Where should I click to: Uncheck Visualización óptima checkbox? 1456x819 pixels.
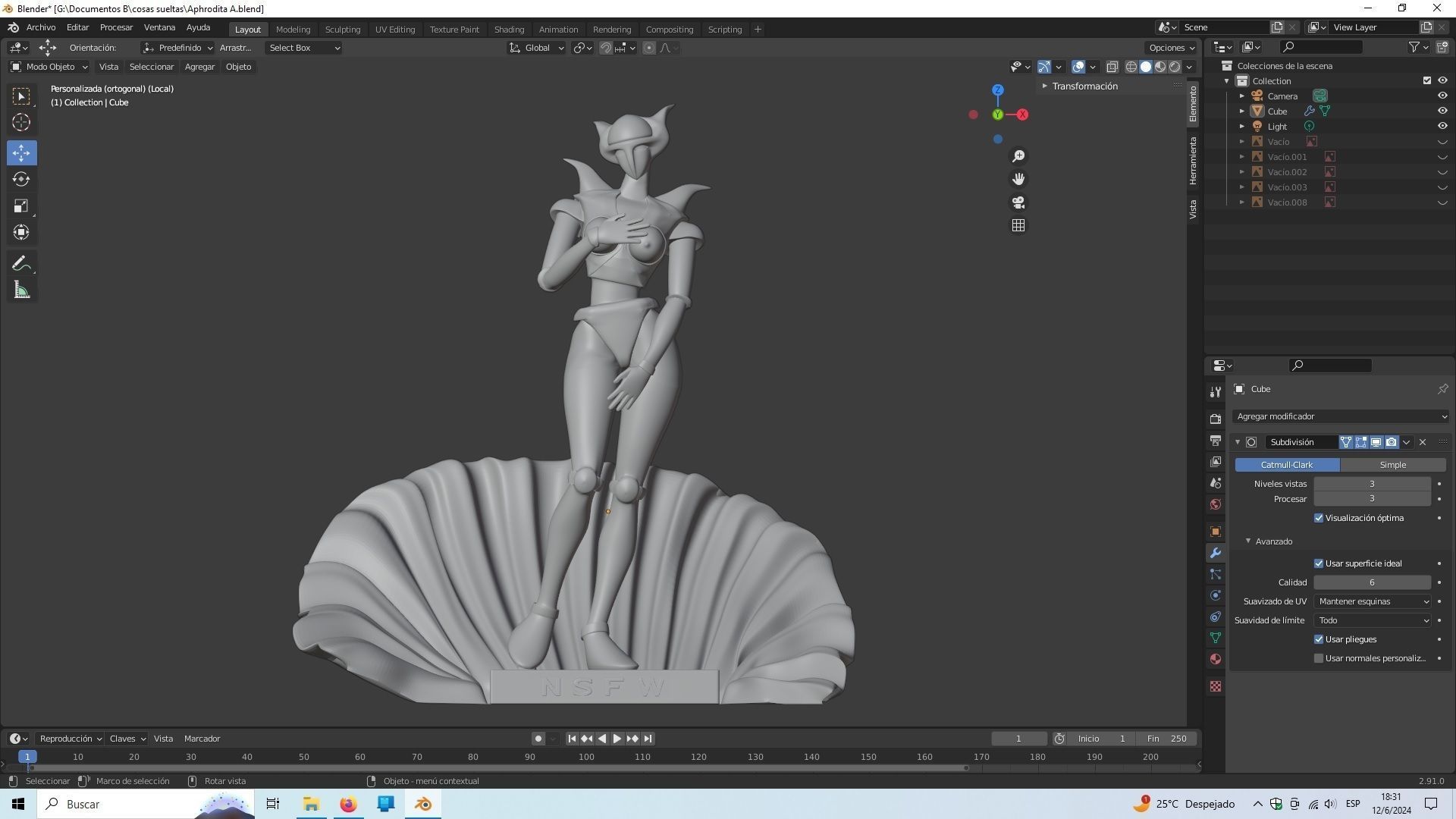pyautogui.click(x=1319, y=519)
